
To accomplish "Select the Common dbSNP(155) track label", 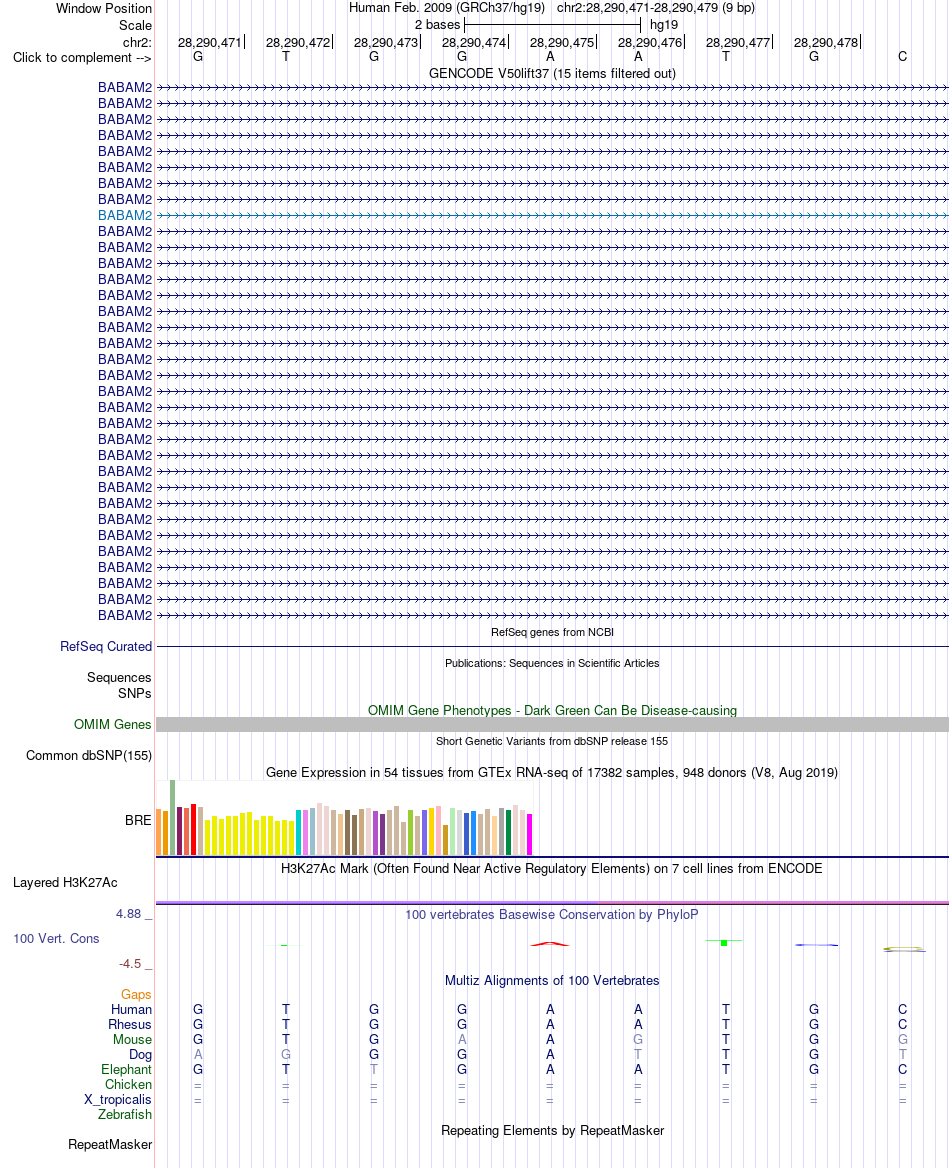I will click(89, 755).
